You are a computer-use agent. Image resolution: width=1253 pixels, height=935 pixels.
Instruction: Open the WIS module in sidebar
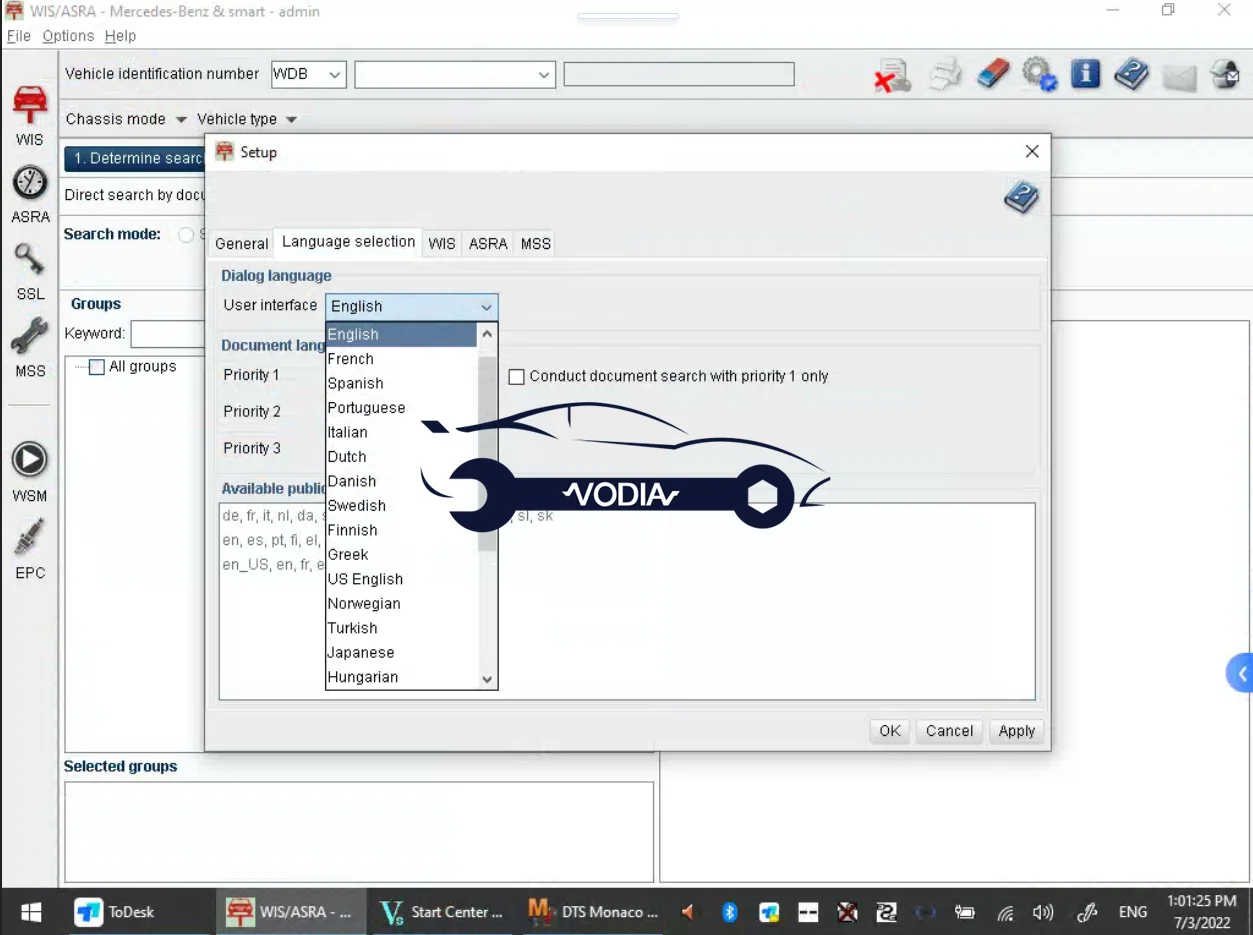click(30, 116)
